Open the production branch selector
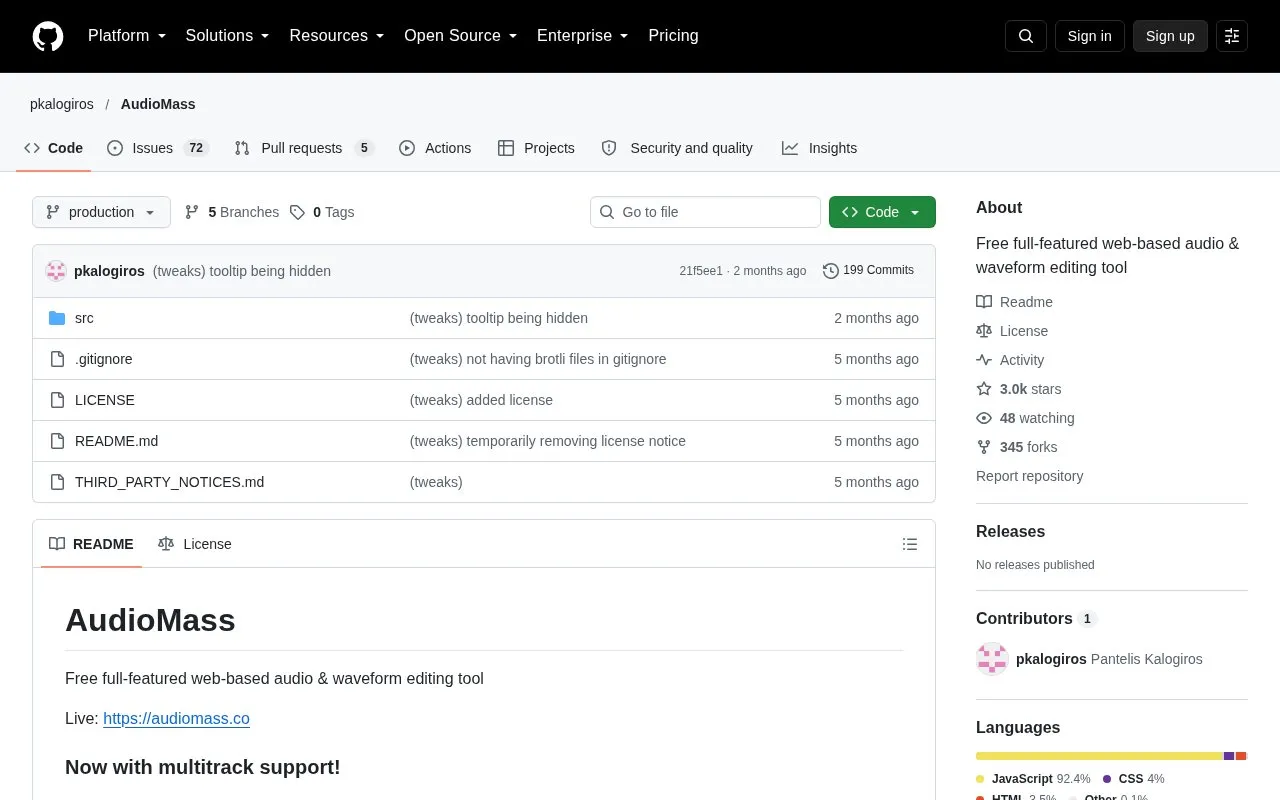Viewport: 1280px width, 800px height. coord(101,212)
